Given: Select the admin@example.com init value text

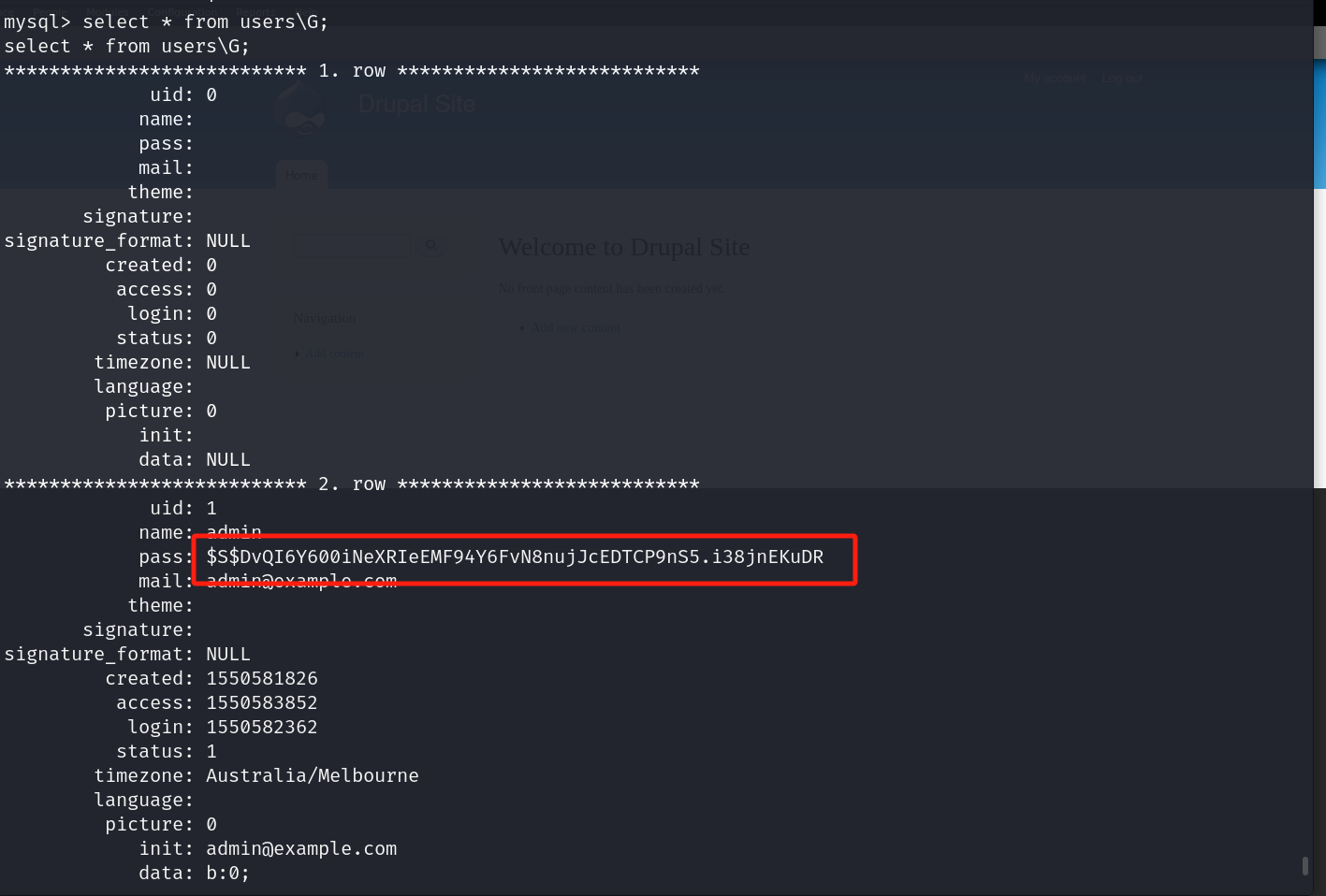Looking at the screenshot, I should click(300, 848).
